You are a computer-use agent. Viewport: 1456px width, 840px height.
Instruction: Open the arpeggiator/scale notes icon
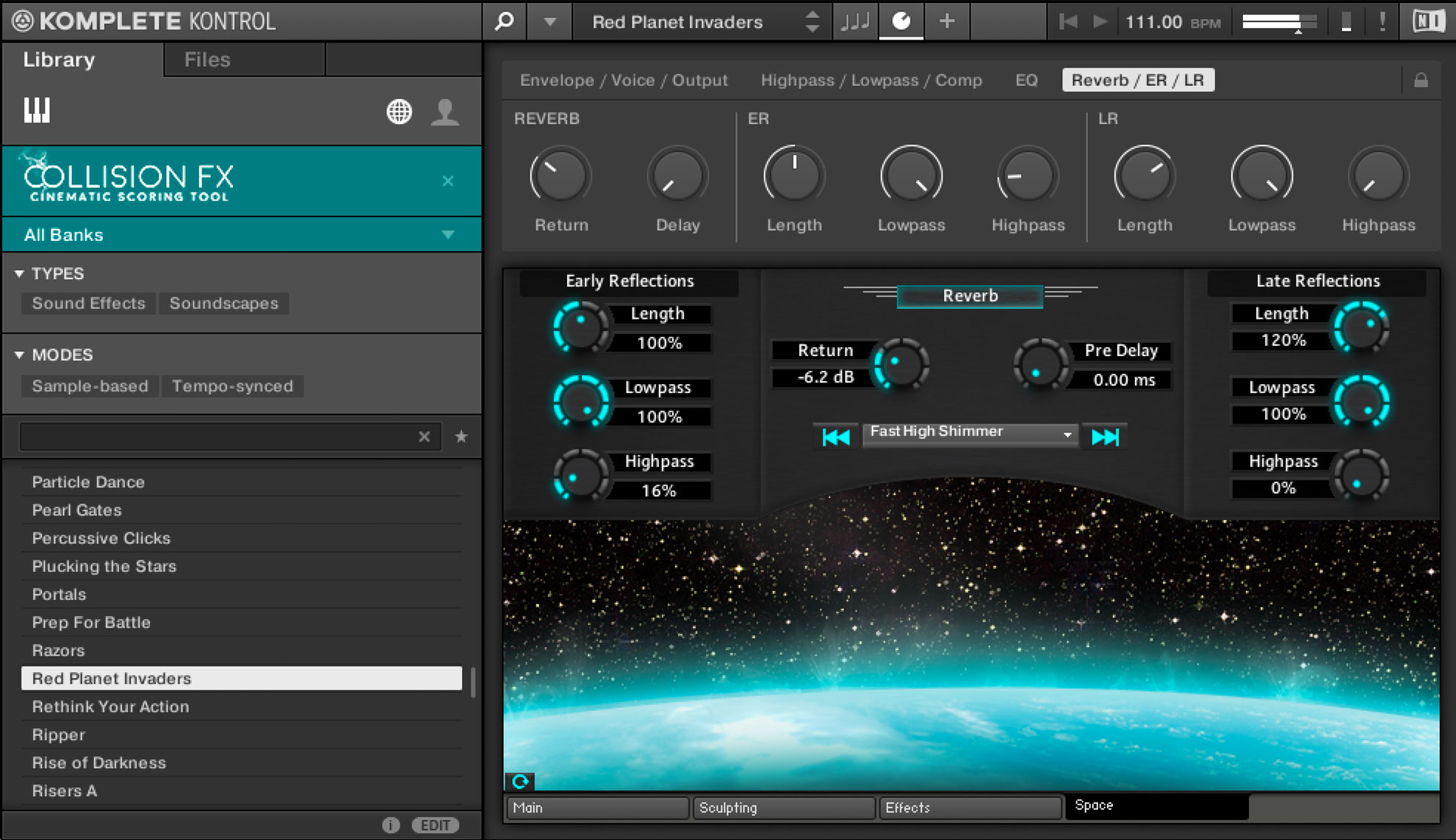(854, 21)
